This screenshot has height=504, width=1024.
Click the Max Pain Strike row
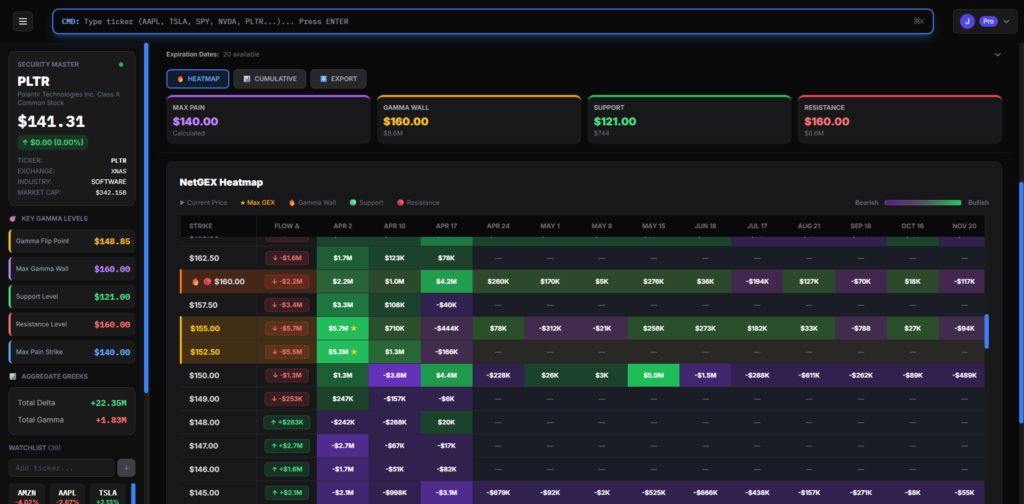(72, 352)
